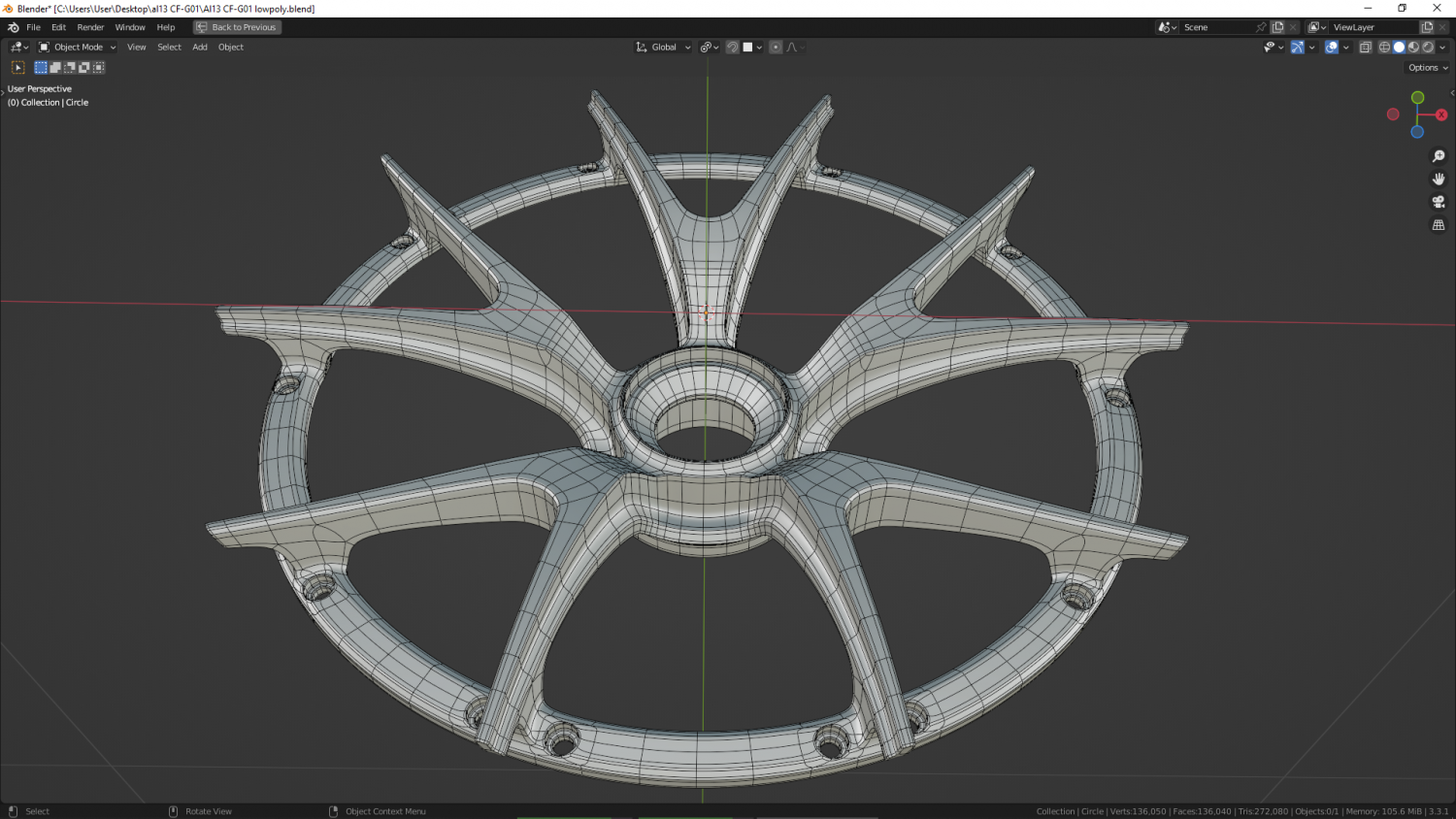The image size is (1456, 819).
Task: Toggle viewport overlays
Action: 1332,47
